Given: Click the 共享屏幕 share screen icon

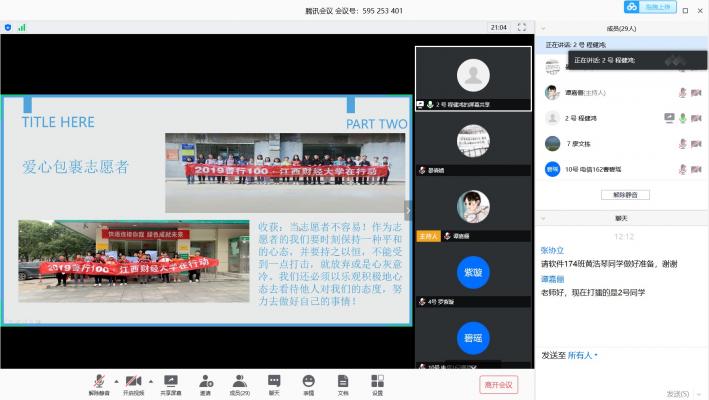Looking at the screenshot, I should 171,383.
